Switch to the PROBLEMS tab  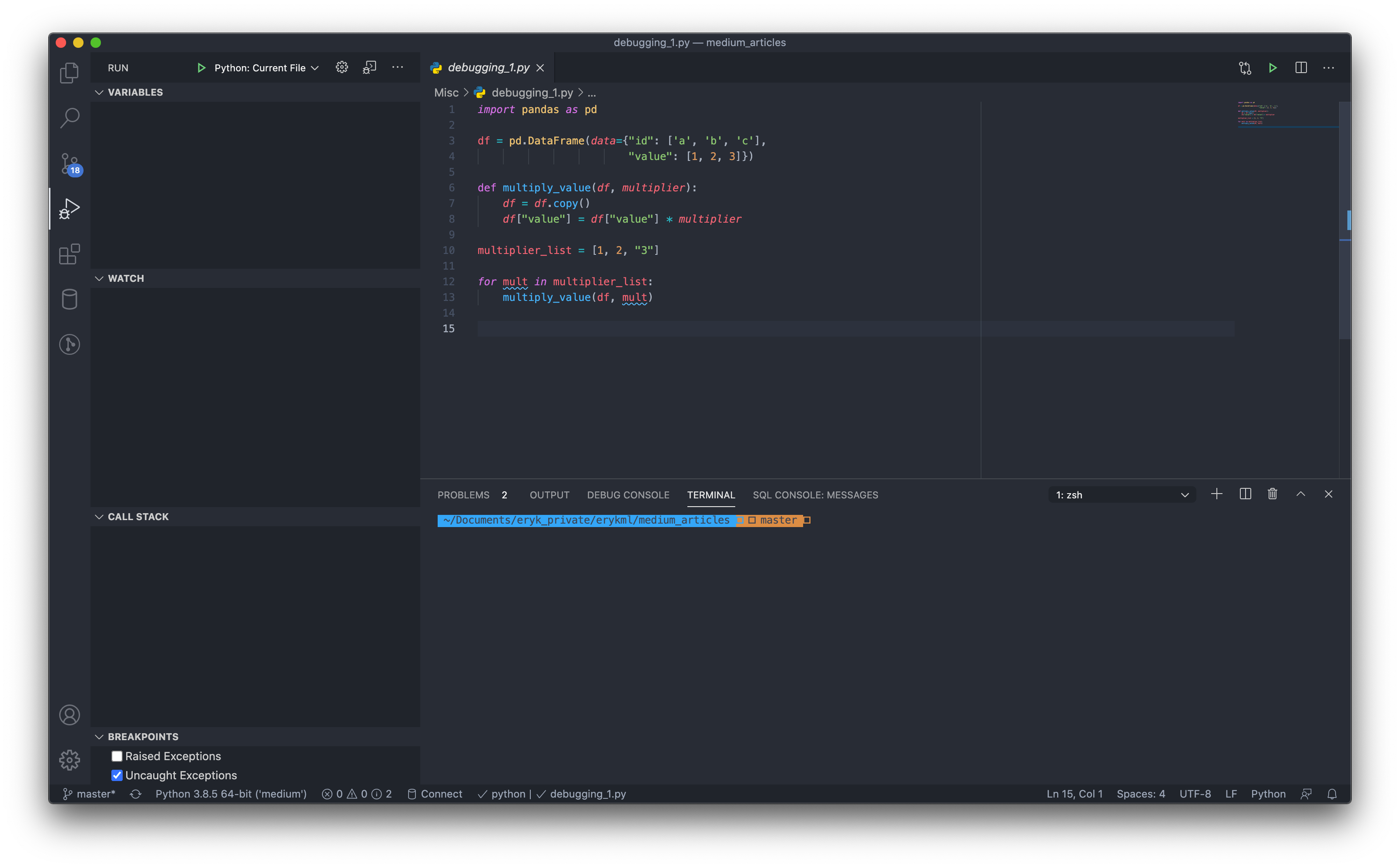point(463,495)
